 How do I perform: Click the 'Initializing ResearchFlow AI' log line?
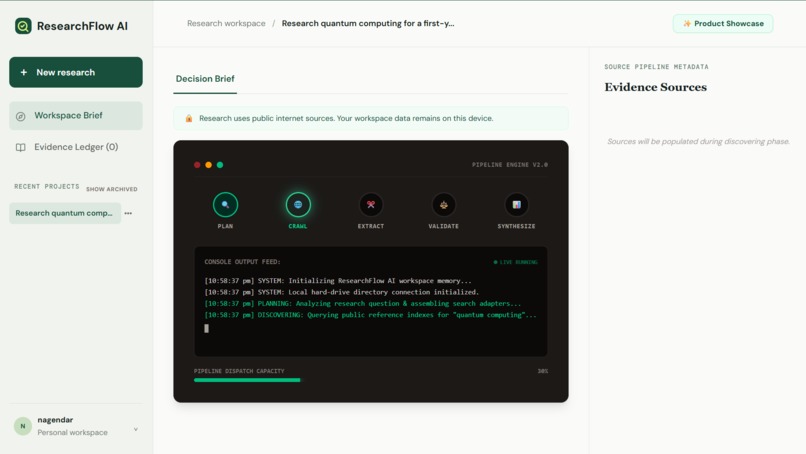[x=338, y=281]
